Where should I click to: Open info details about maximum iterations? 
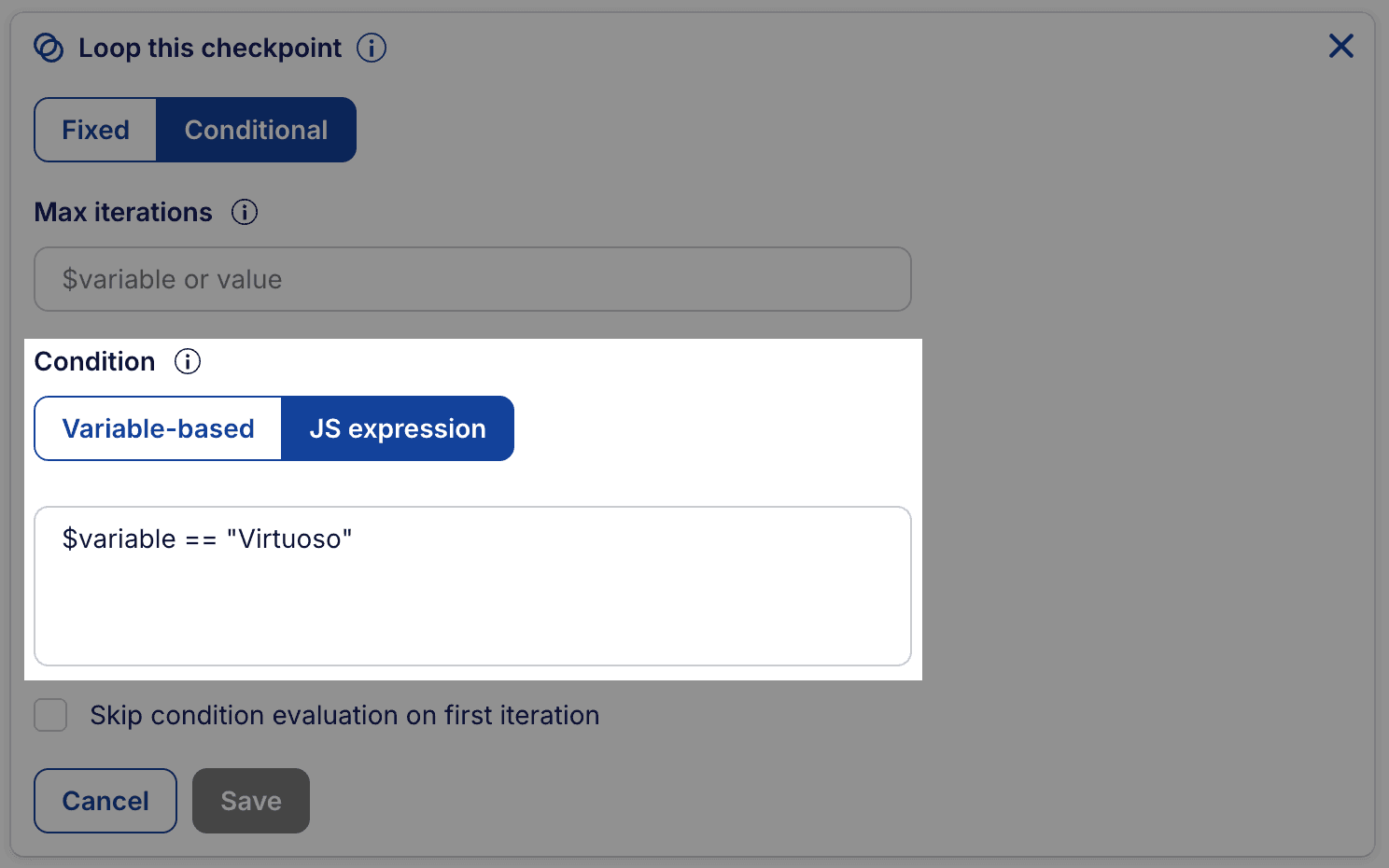[244, 212]
